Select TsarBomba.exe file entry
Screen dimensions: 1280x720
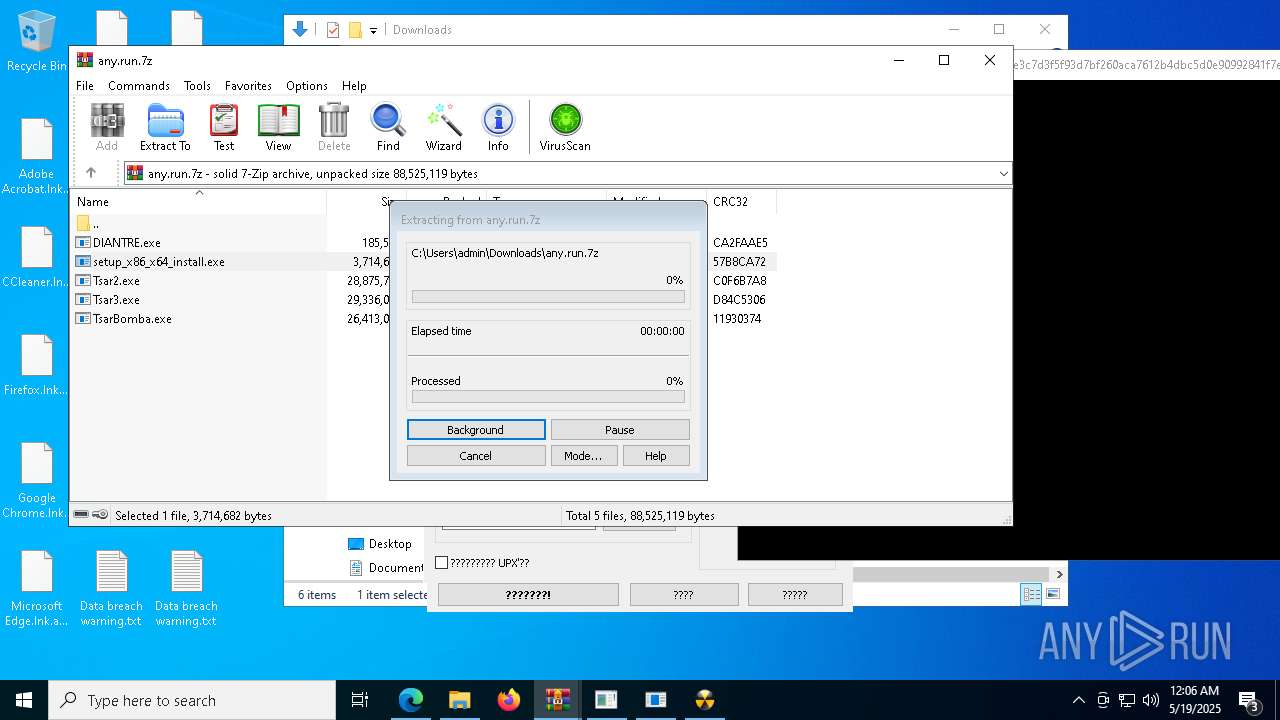tap(132, 319)
